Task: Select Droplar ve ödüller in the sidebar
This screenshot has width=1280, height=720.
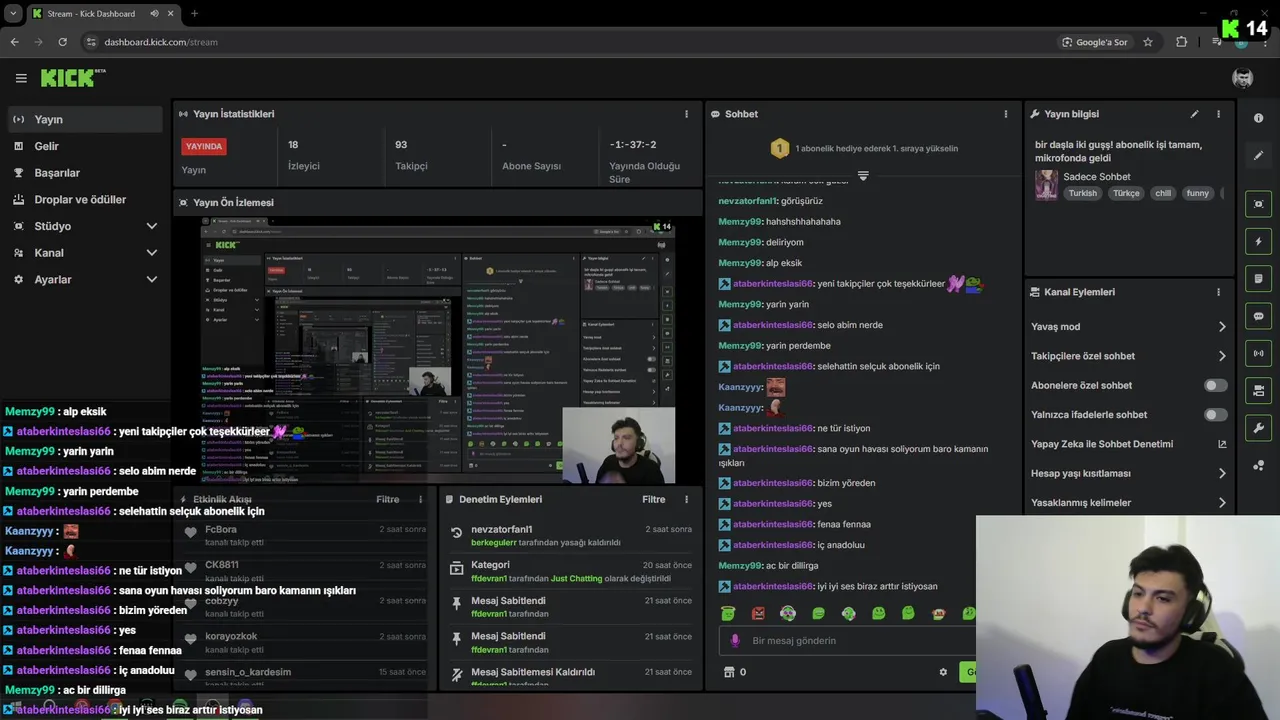Action: click(85, 200)
